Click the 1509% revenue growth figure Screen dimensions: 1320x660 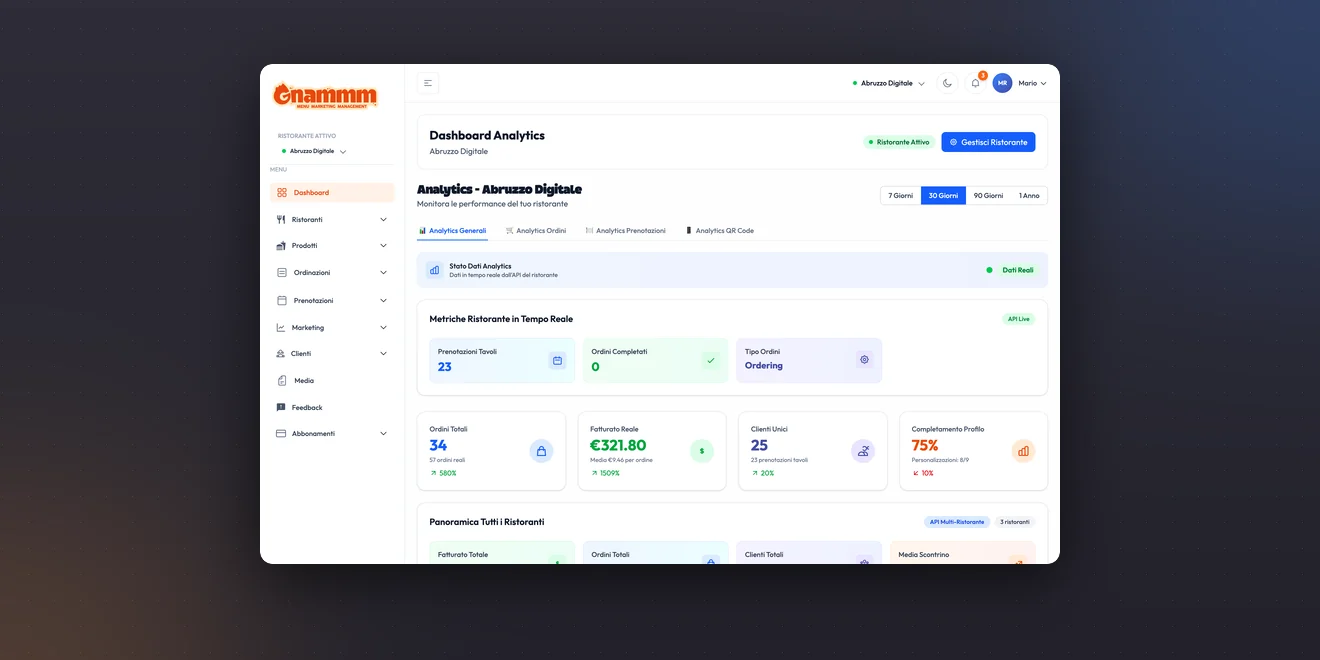609,473
